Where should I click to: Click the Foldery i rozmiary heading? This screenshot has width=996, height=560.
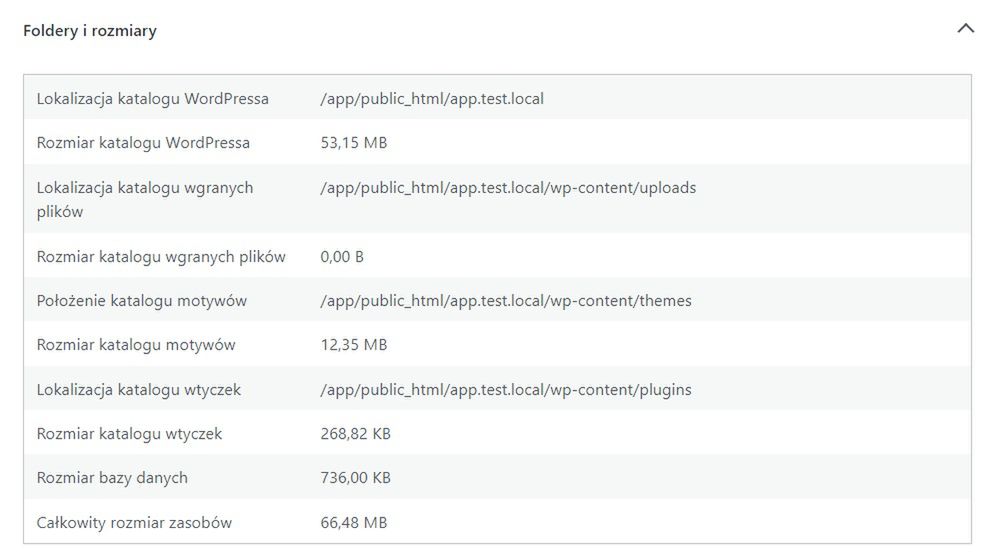tap(90, 30)
